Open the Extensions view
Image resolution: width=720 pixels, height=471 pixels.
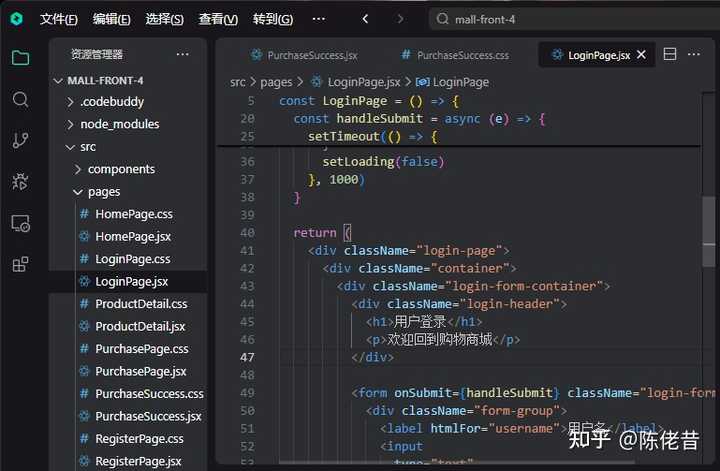[x=20, y=265]
